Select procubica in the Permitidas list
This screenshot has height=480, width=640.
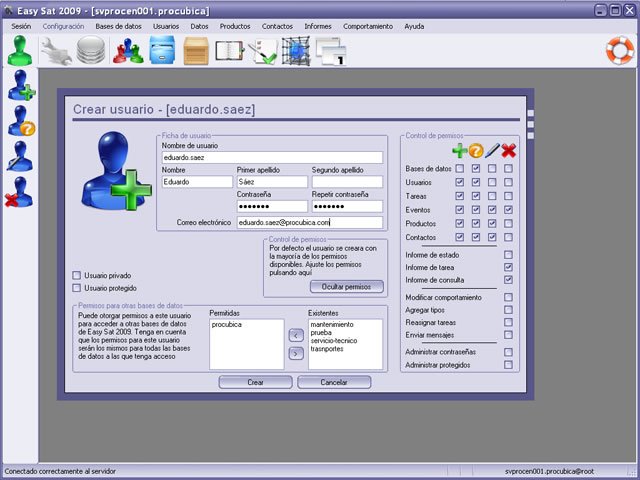(x=227, y=325)
